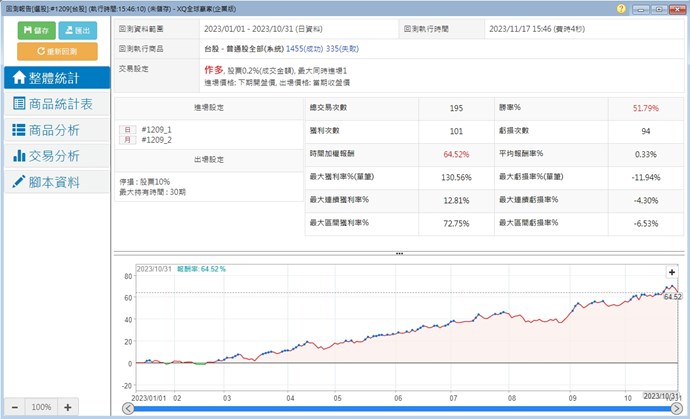690x419 pixels.
Task: Click the yellow help question mark icon
Action: [622, 7]
